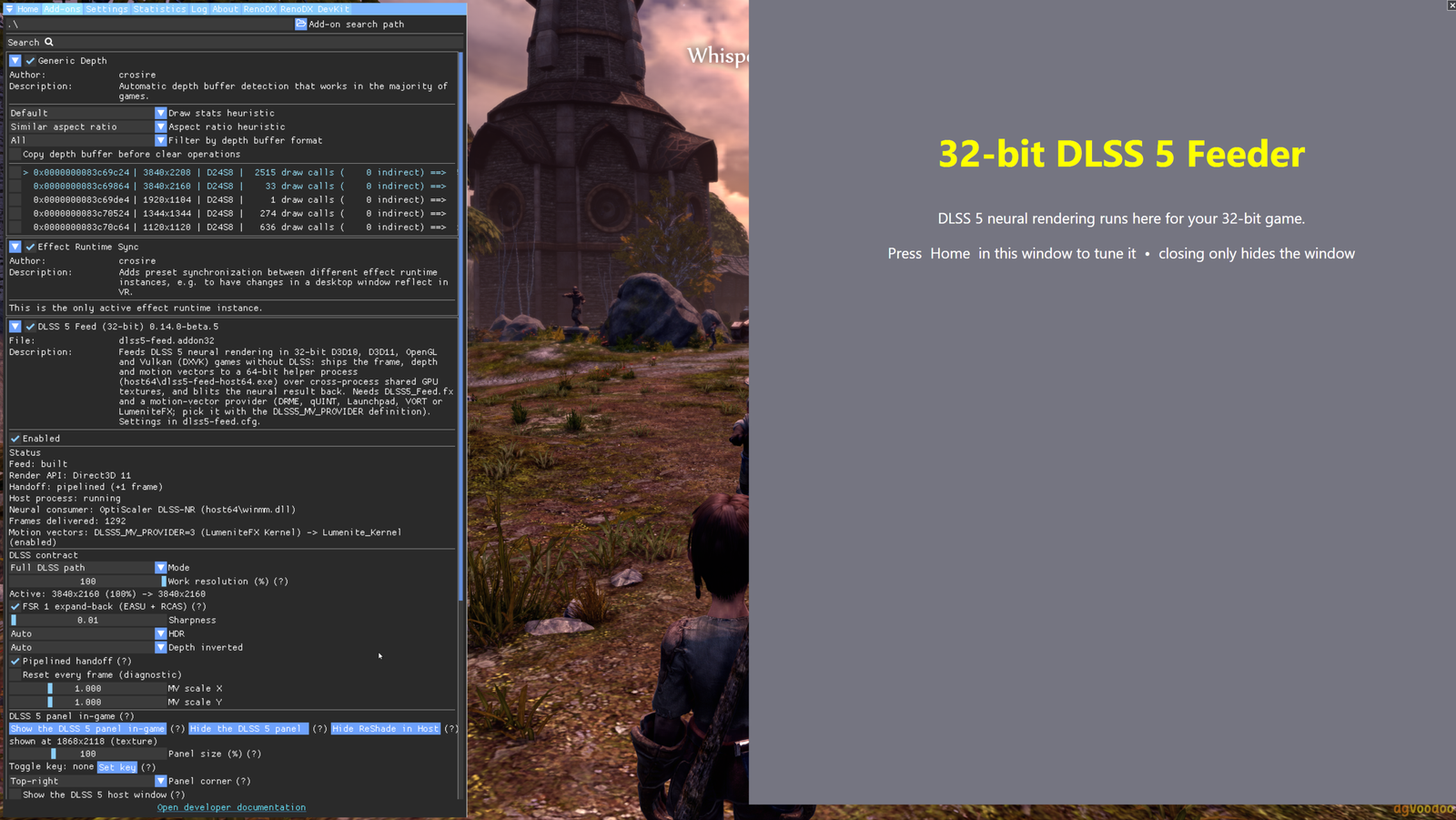Collapse the Effect Runtime Sync add-on section
Image resolution: width=1456 pixels, height=820 pixels.
click(15, 247)
